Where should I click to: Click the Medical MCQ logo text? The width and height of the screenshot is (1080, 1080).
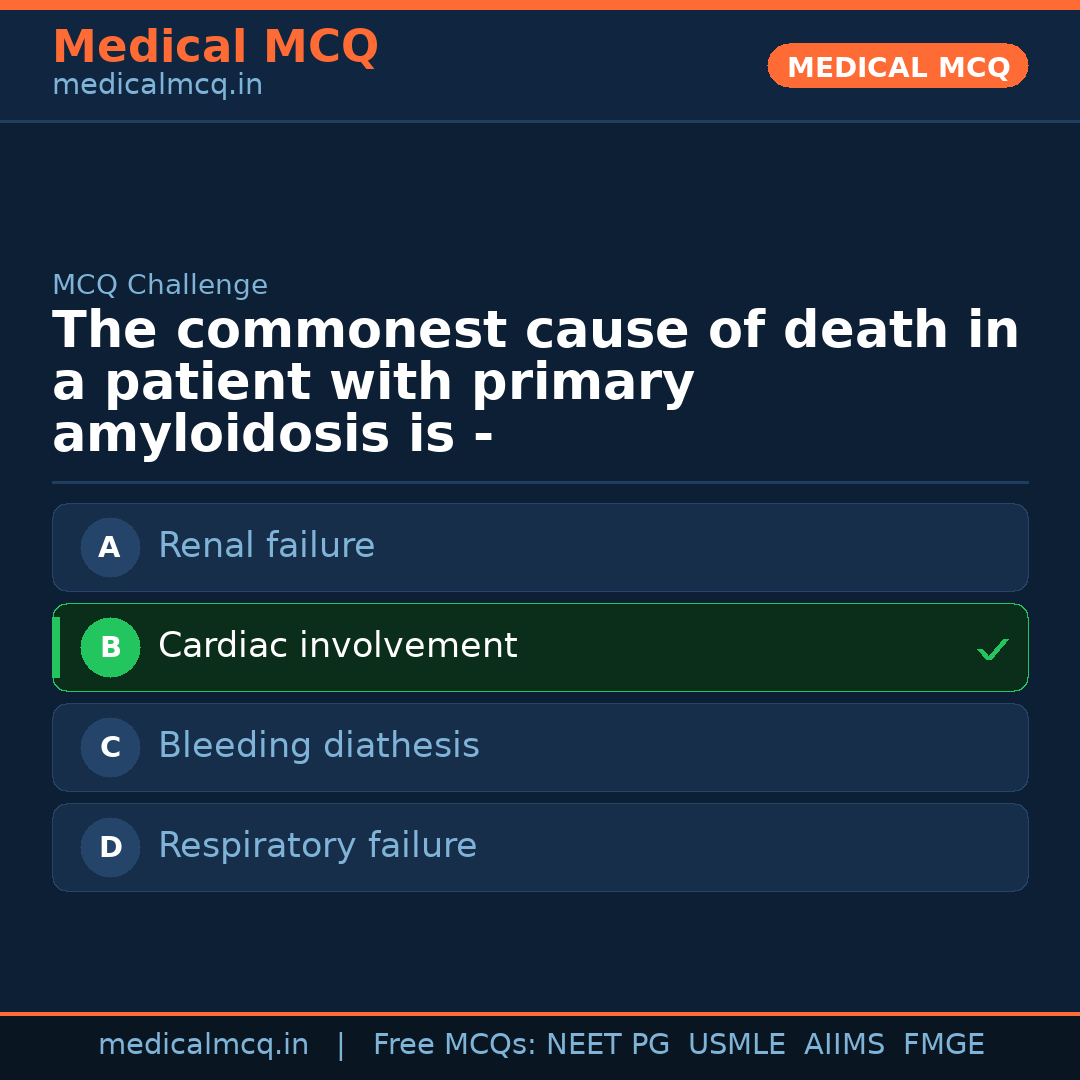(x=215, y=46)
